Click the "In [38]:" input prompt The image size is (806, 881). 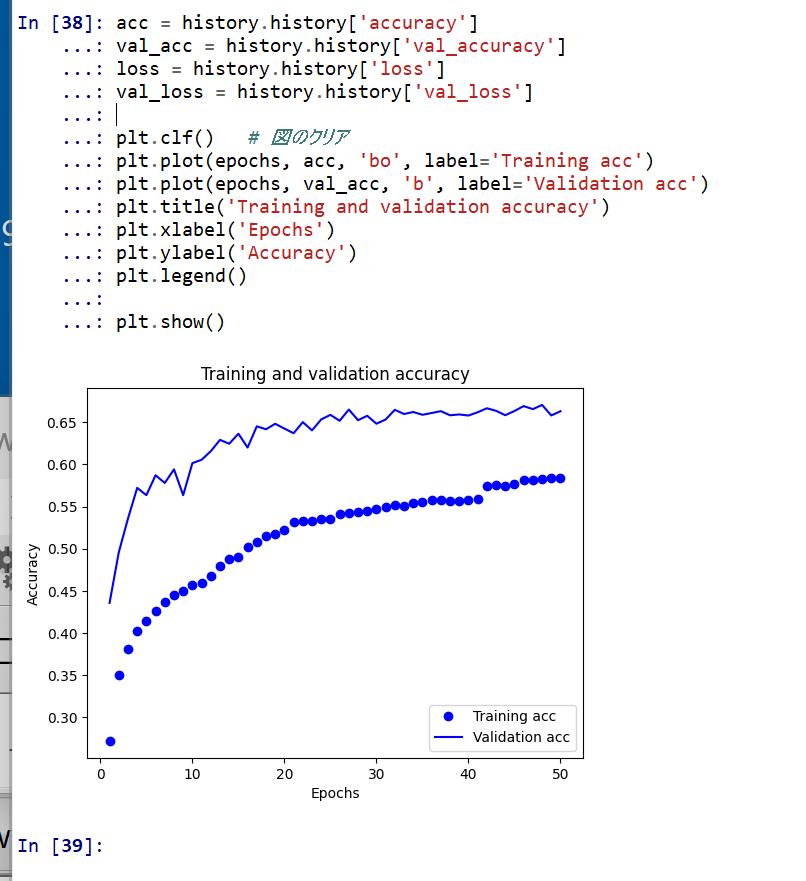click(x=60, y=24)
